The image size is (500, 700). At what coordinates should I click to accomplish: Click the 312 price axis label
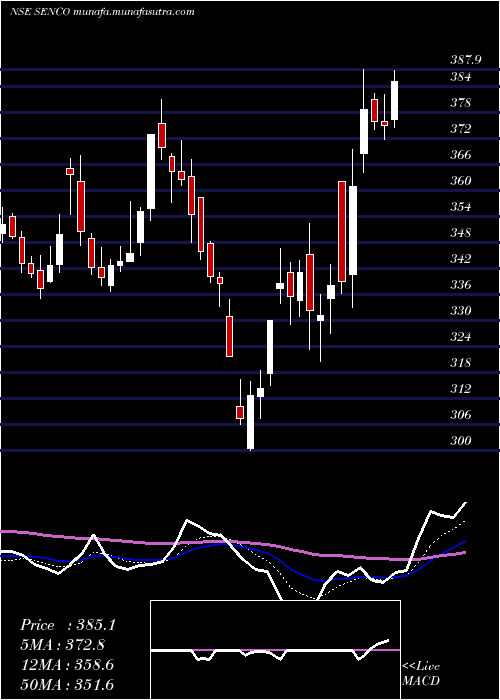pos(461,389)
